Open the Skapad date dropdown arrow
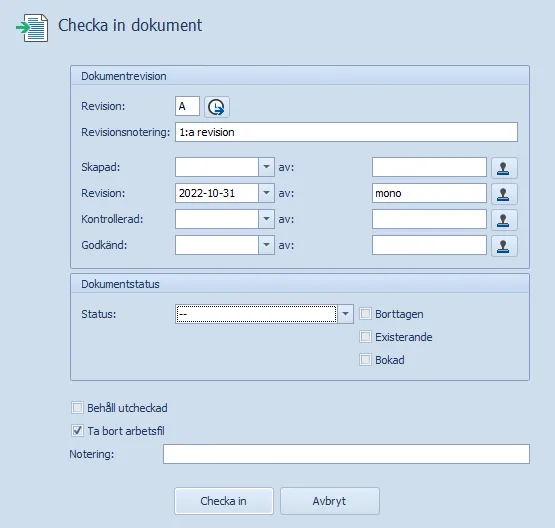This screenshot has height=528, width=555. pos(267,167)
